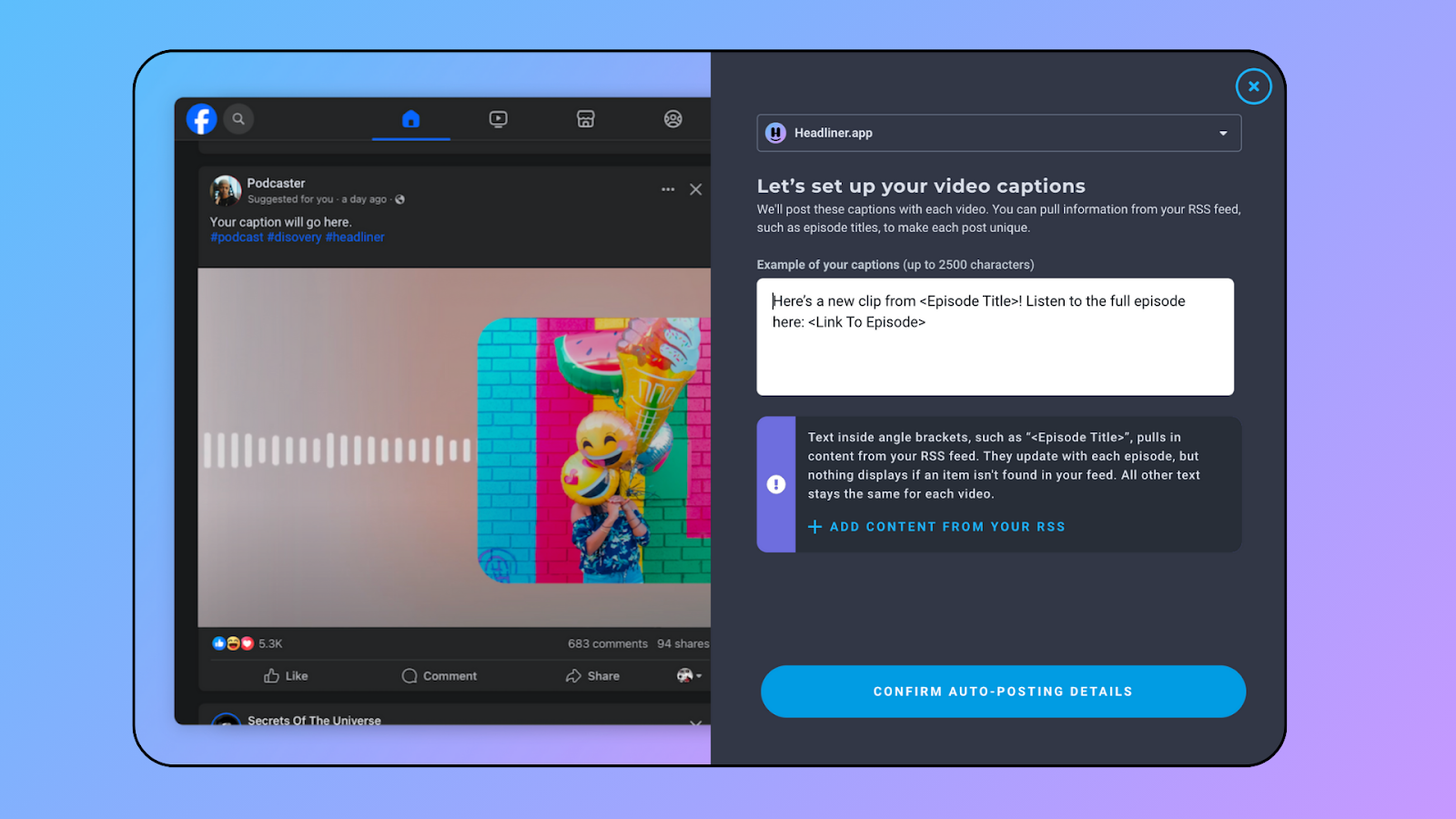Screen dimensions: 1456x819
Task: Open Secrets Of The Universe post
Action: click(x=314, y=720)
